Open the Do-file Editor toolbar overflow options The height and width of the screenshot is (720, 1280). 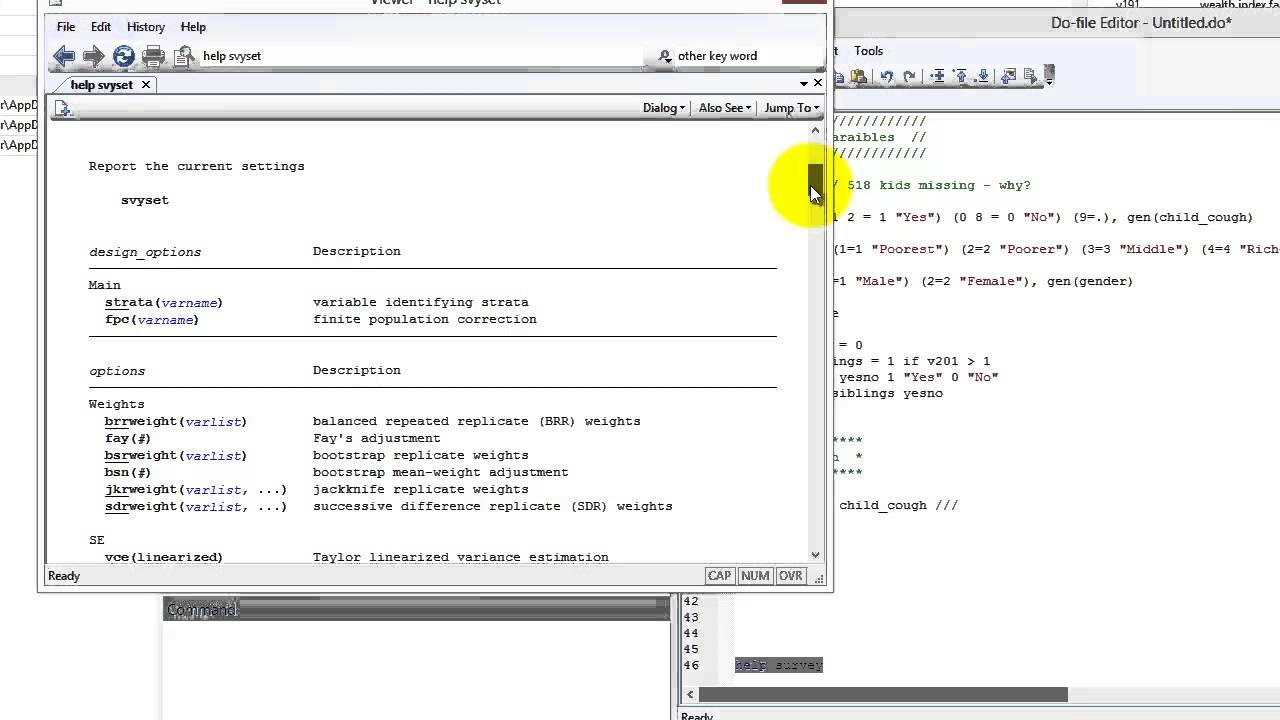[1049, 77]
